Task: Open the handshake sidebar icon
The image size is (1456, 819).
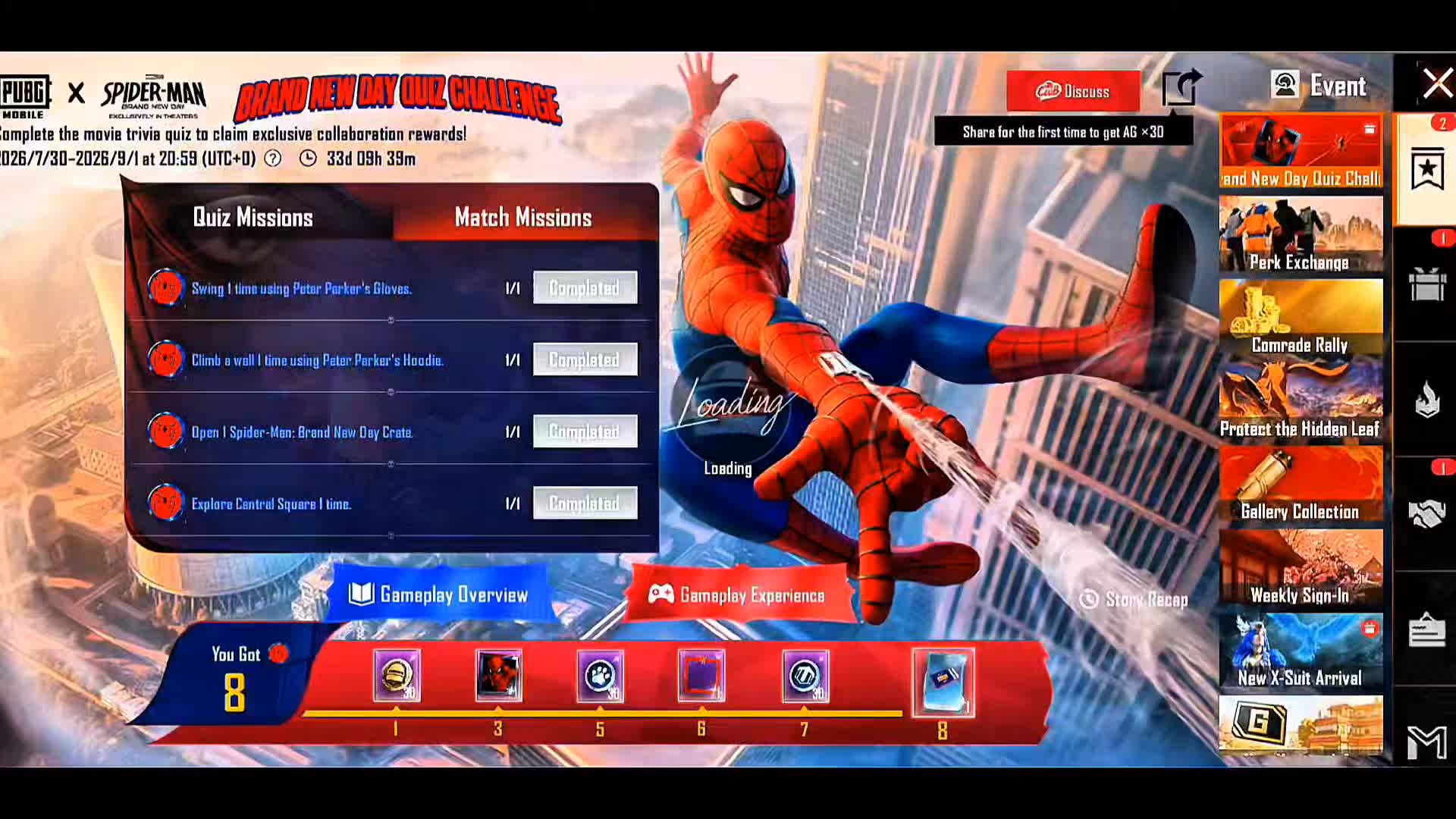Action: [1427, 514]
